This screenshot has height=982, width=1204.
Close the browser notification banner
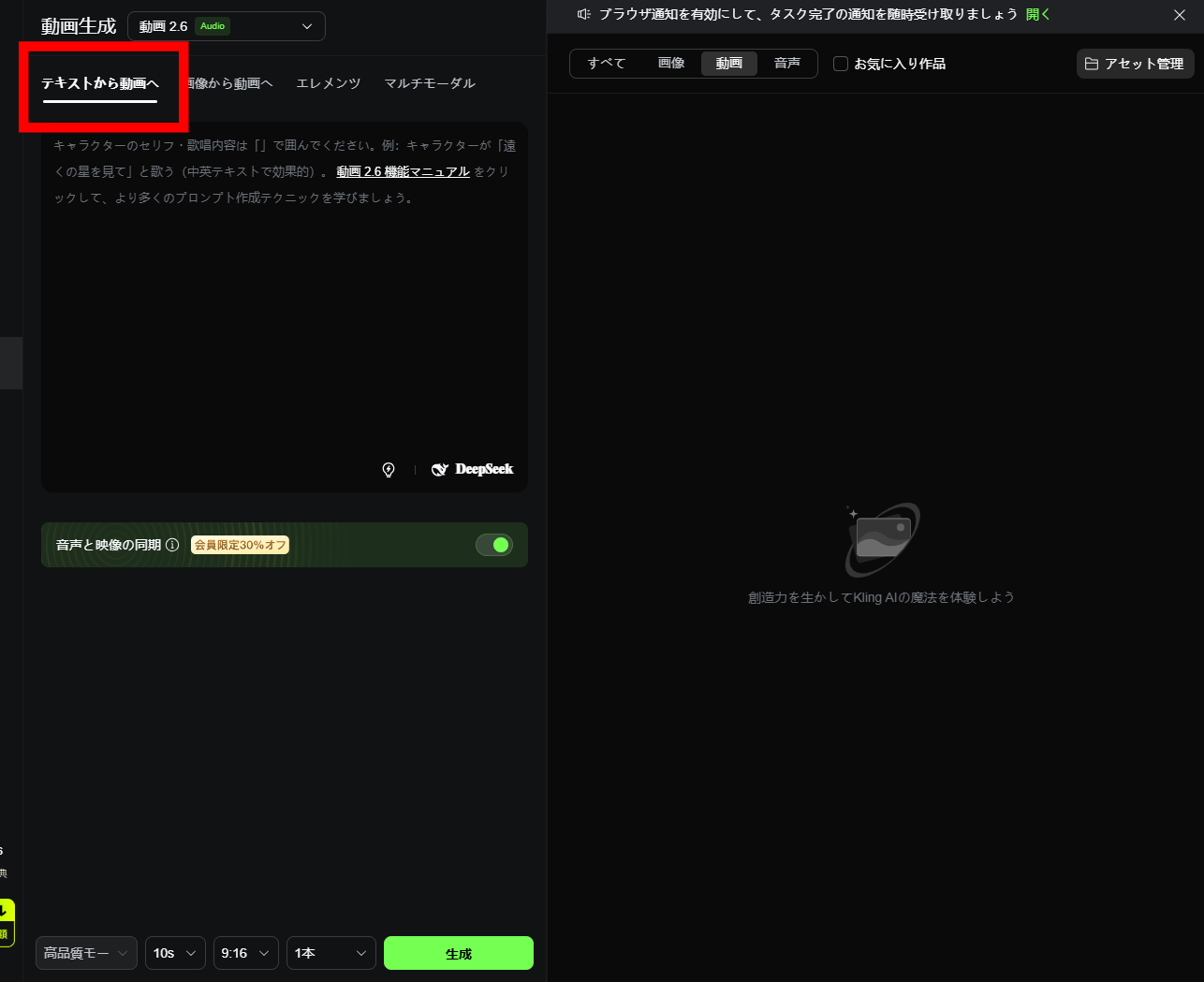[x=1179, y=15]
